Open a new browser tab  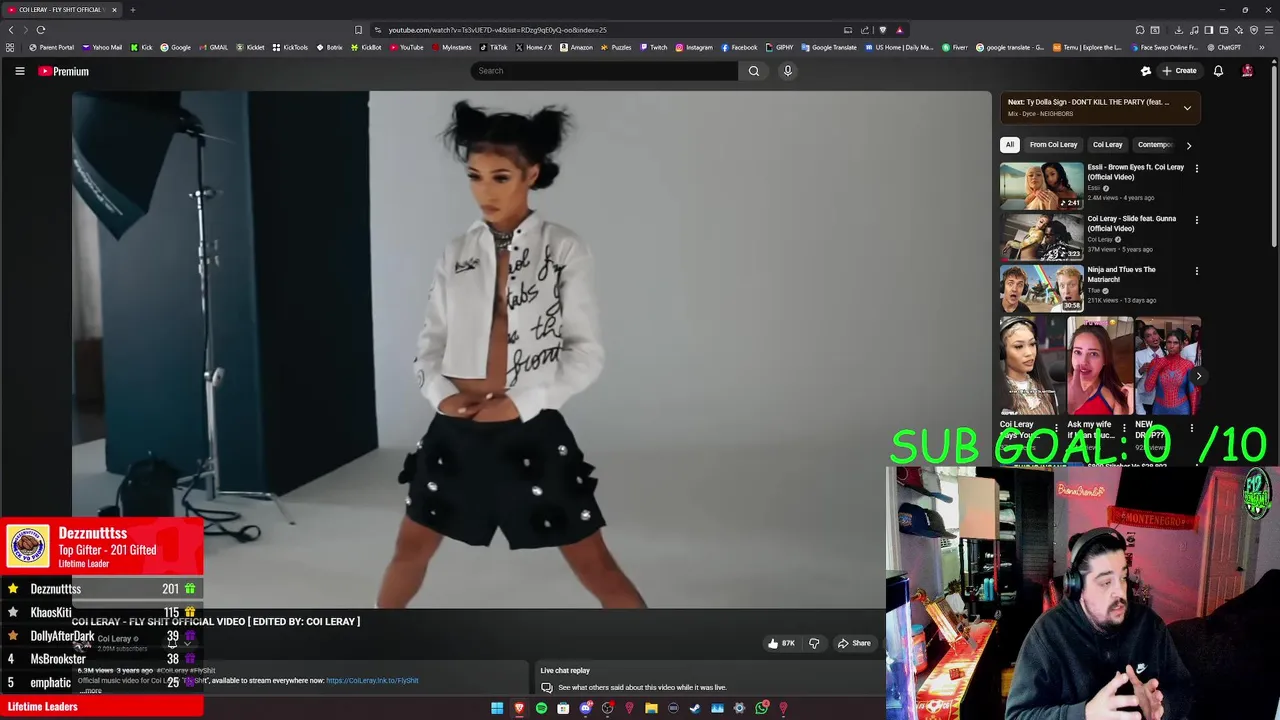pos(132,10)
